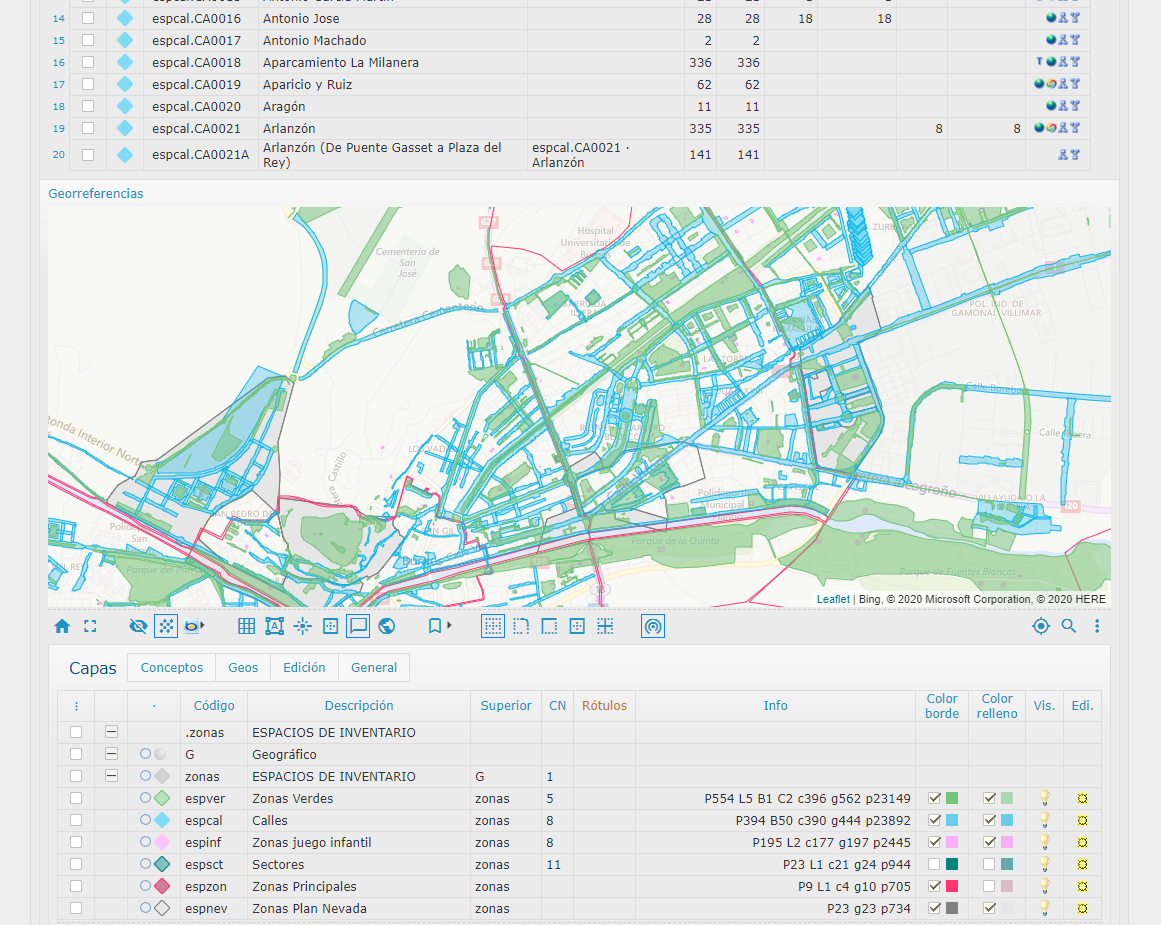The image size is (1161, 925).
Task: Switch to the Conceptos tab
Action: point(172,667)
